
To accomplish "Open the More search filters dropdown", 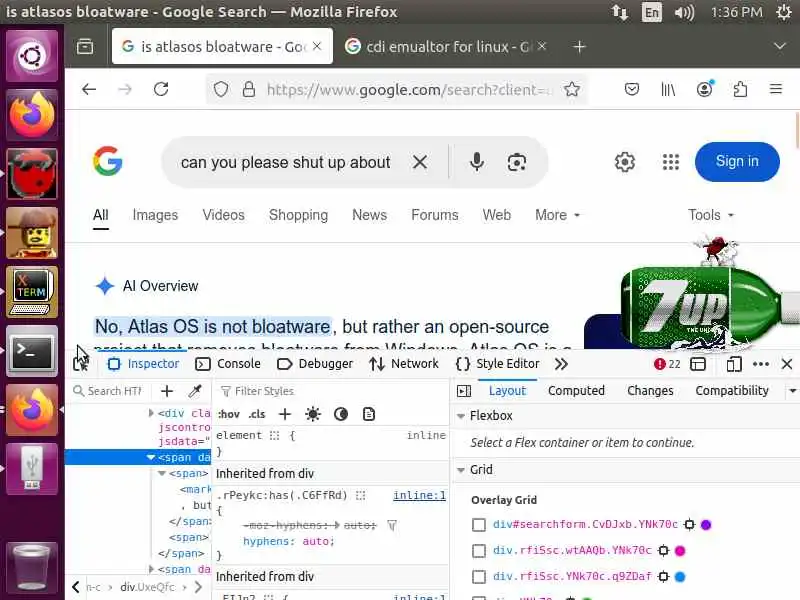I will (558, 215).
